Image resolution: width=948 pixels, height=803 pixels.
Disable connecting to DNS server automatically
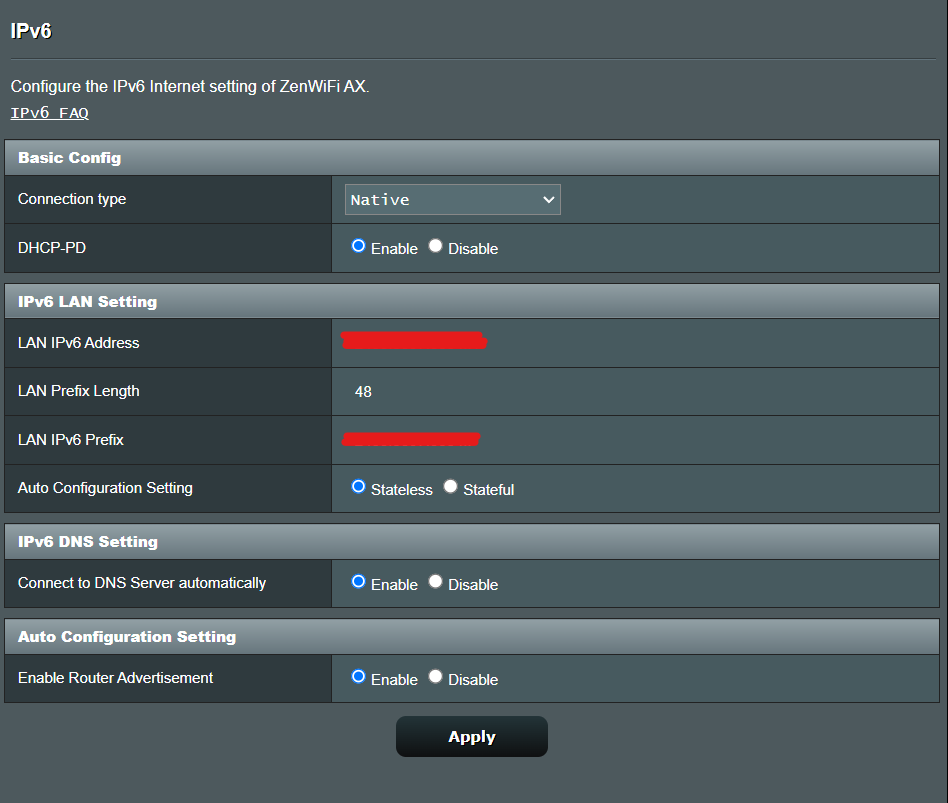(434, 582)
